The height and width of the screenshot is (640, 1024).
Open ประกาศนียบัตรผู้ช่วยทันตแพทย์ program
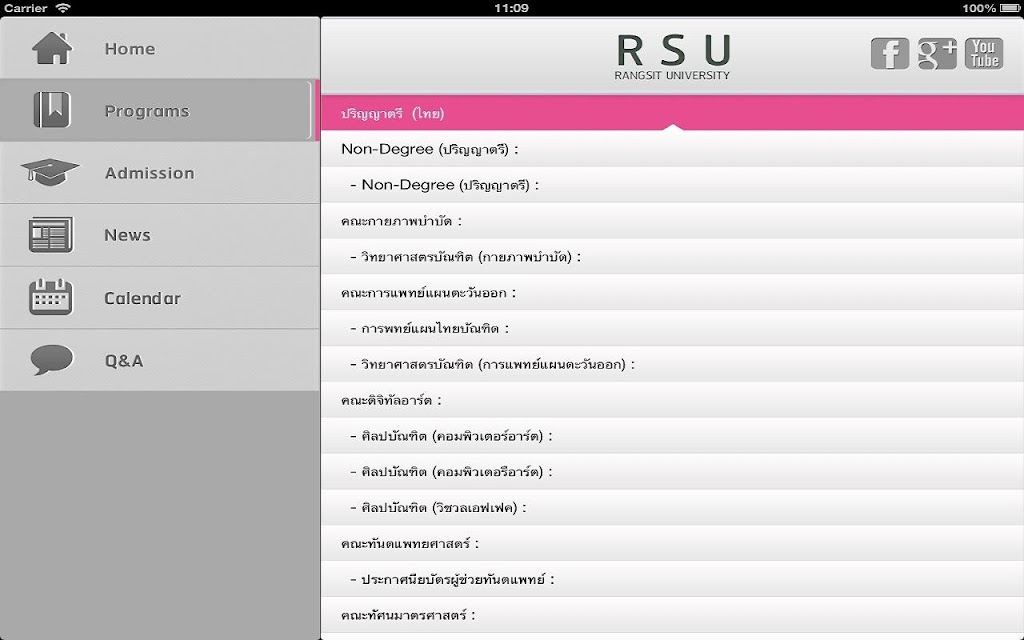tap(673, 579)
